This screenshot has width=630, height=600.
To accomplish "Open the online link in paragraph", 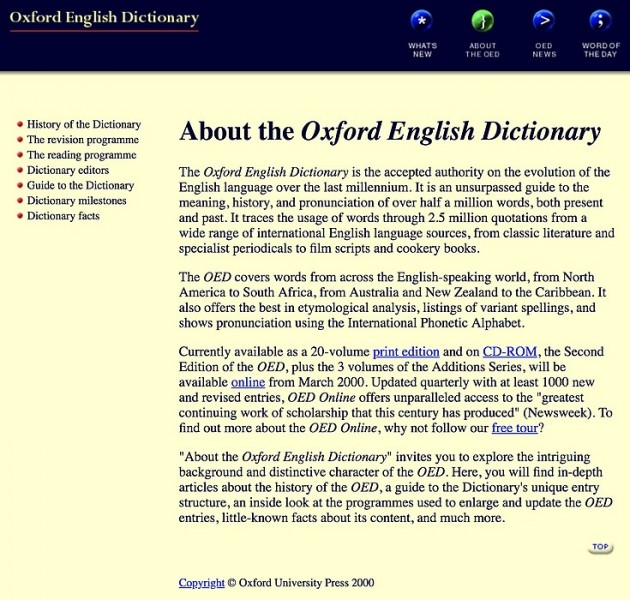I will point(248,382).
